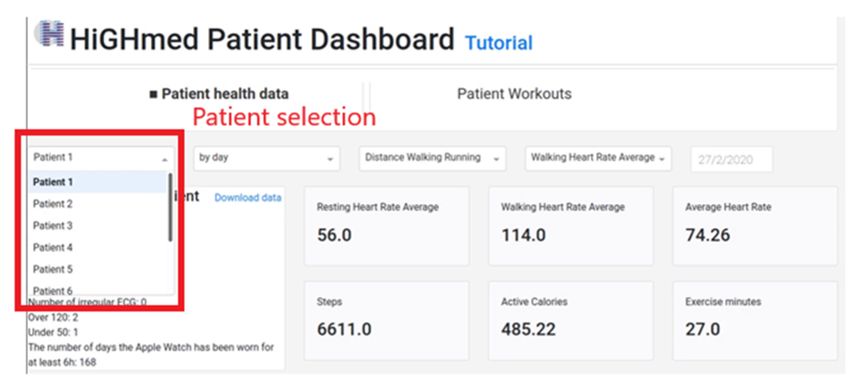Select the Exercise minutes card
Screen dimensions: 850x377
click(755, 320)
